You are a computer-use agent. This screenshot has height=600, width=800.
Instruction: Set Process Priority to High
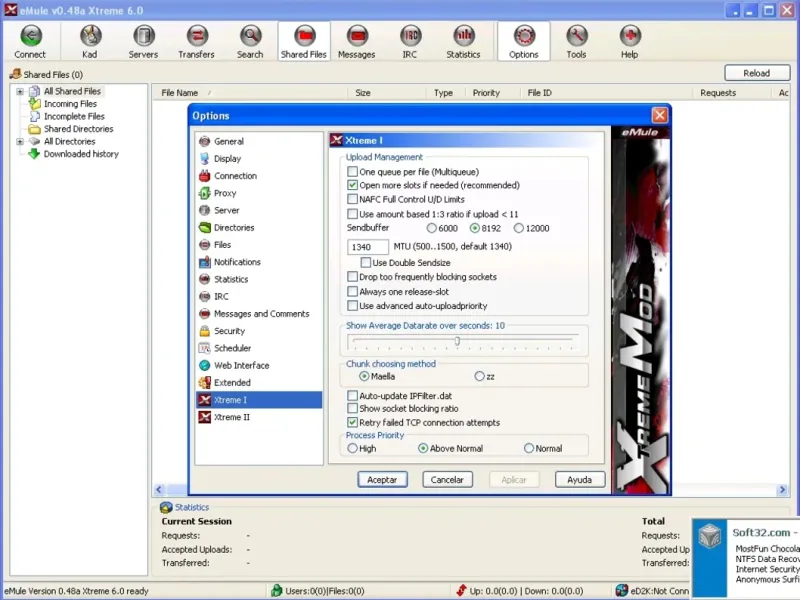(x=352, y=448)
